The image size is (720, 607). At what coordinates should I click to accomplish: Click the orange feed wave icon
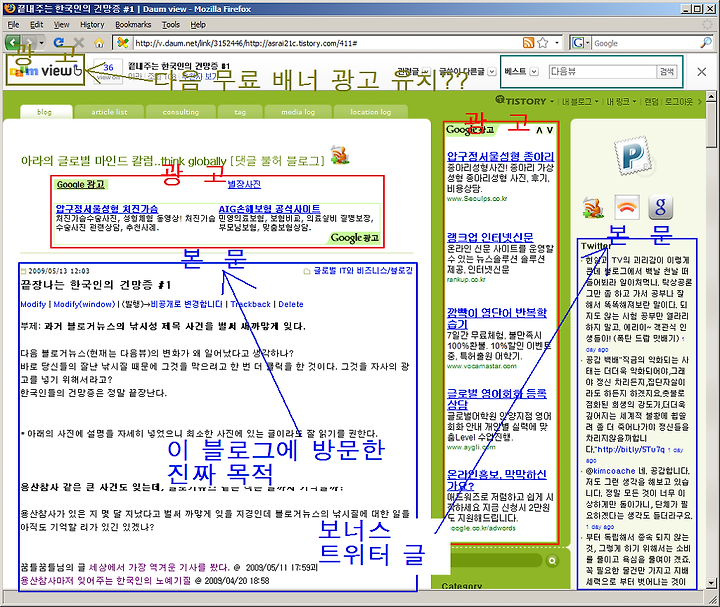[x=627, y=208]
